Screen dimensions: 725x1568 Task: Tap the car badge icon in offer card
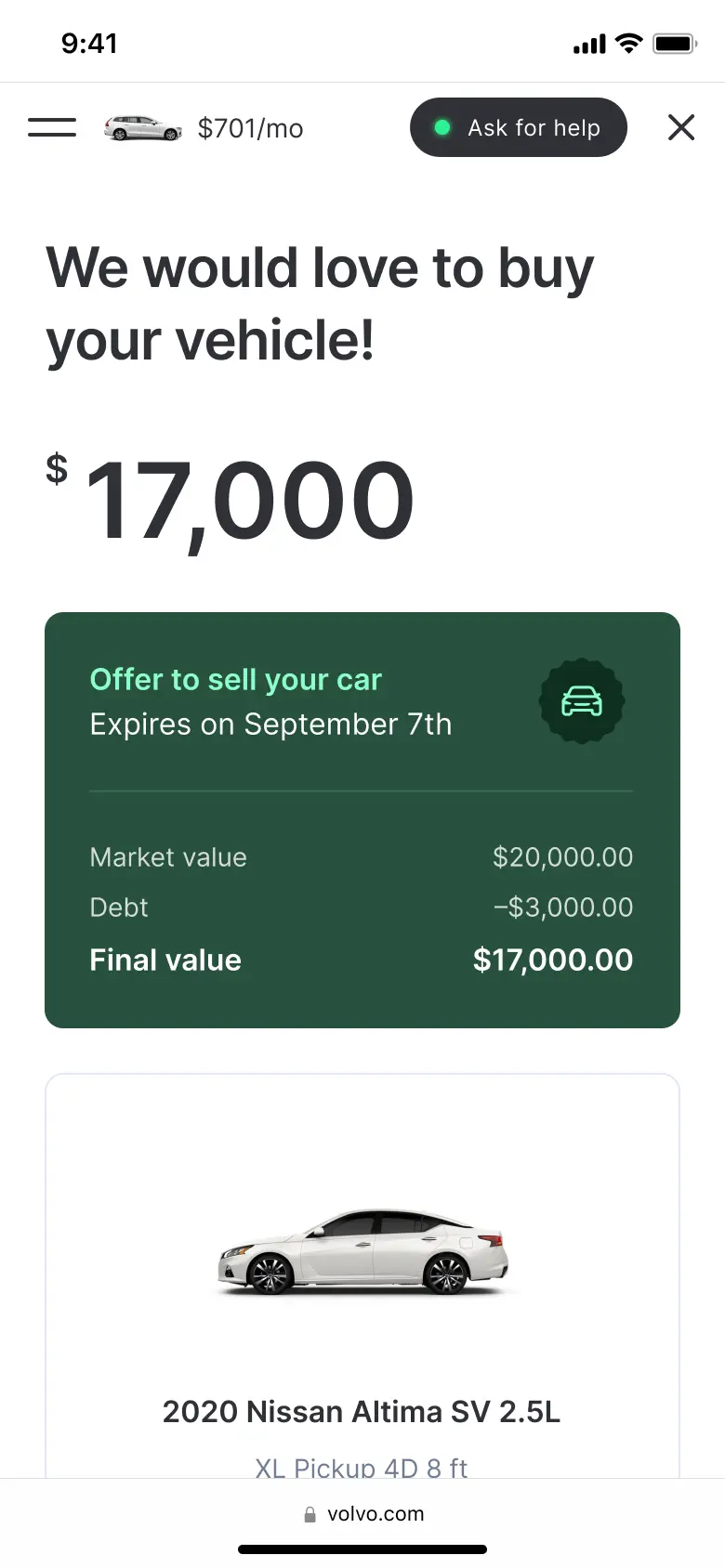tap(582, 701)
